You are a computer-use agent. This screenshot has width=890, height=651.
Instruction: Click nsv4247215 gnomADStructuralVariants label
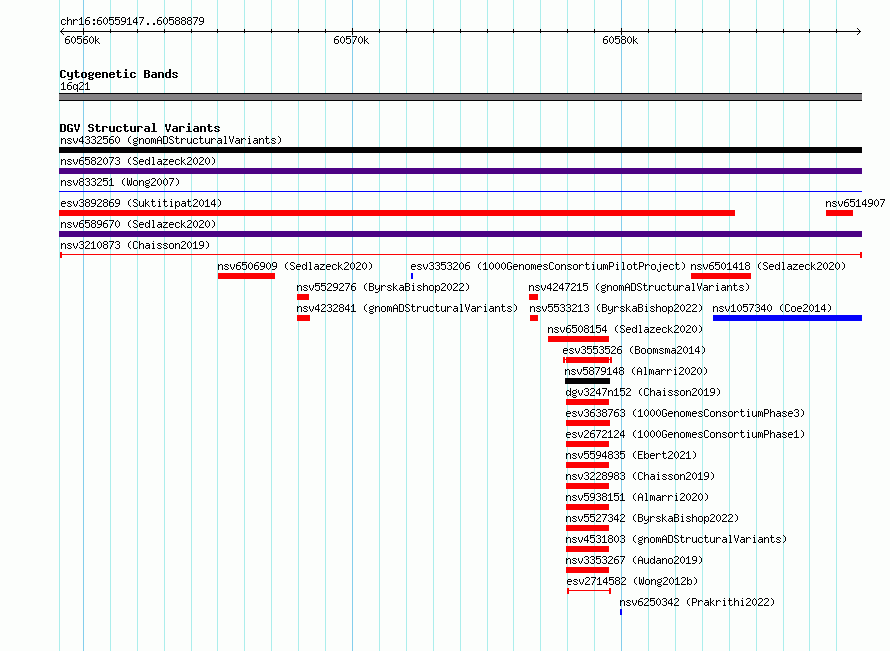pyautogui.click(x=639, y=287)
